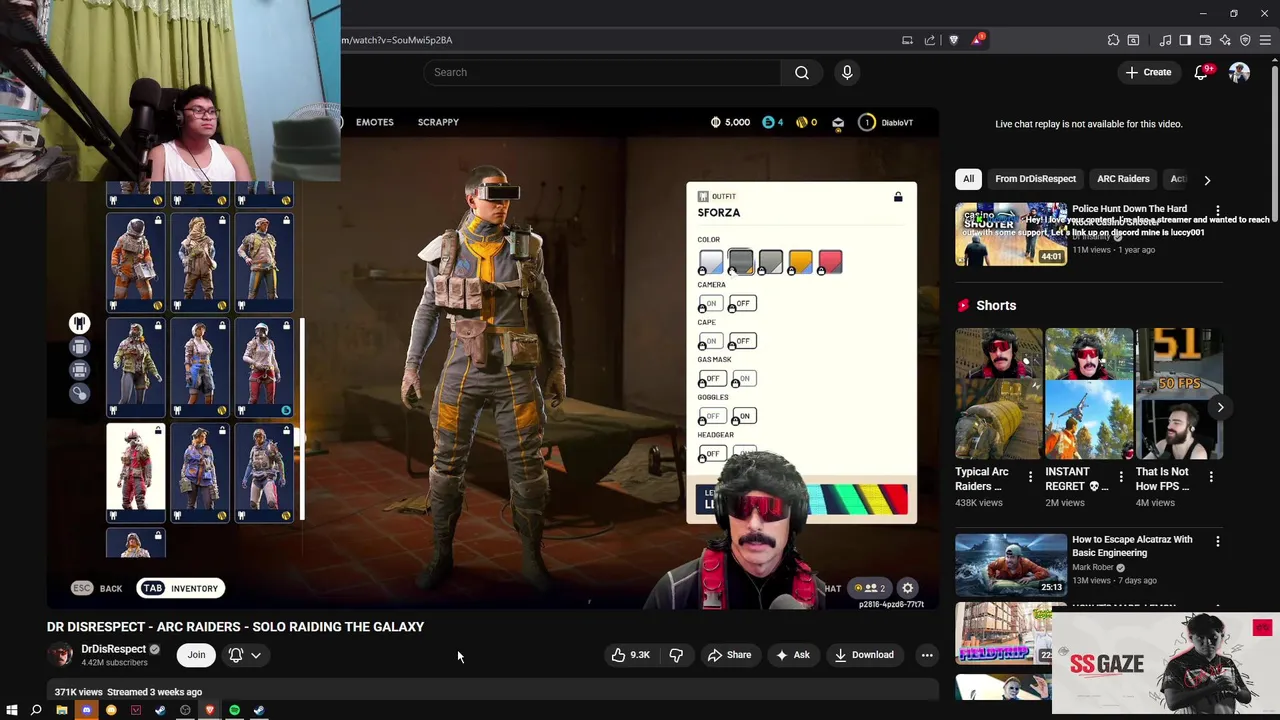
Task: Open the SCRAPPY tab in game
Action: coord(438,122)
